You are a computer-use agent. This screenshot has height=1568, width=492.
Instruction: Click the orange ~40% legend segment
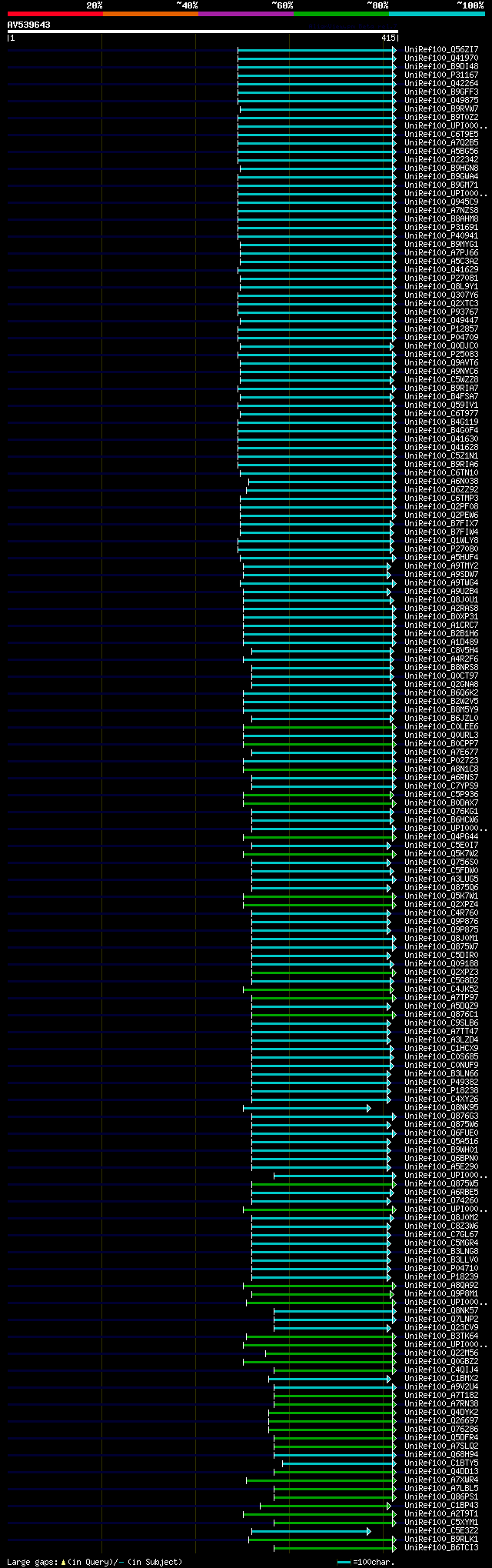[x=150, y=14]
